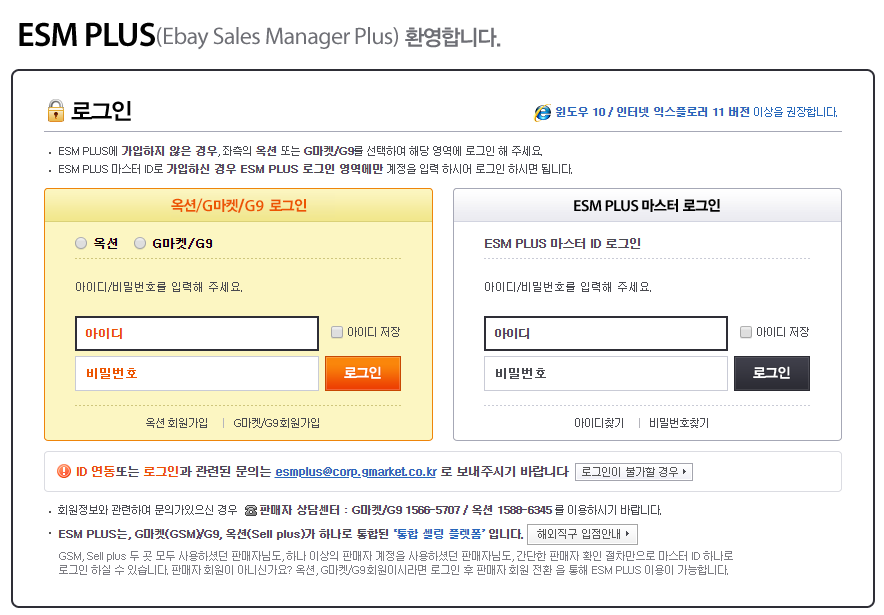Open 아이디찾기 link

(x=599, y=423)
